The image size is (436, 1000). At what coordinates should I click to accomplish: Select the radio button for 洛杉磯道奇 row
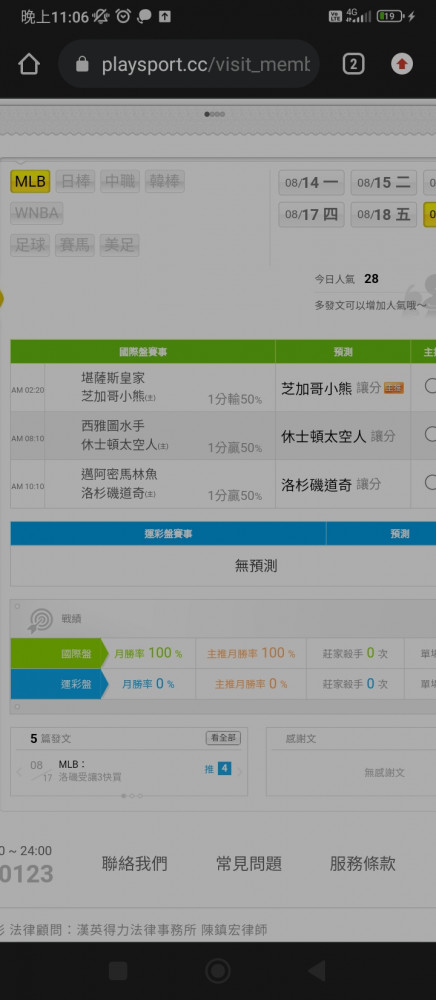click(x=430, y=483)
